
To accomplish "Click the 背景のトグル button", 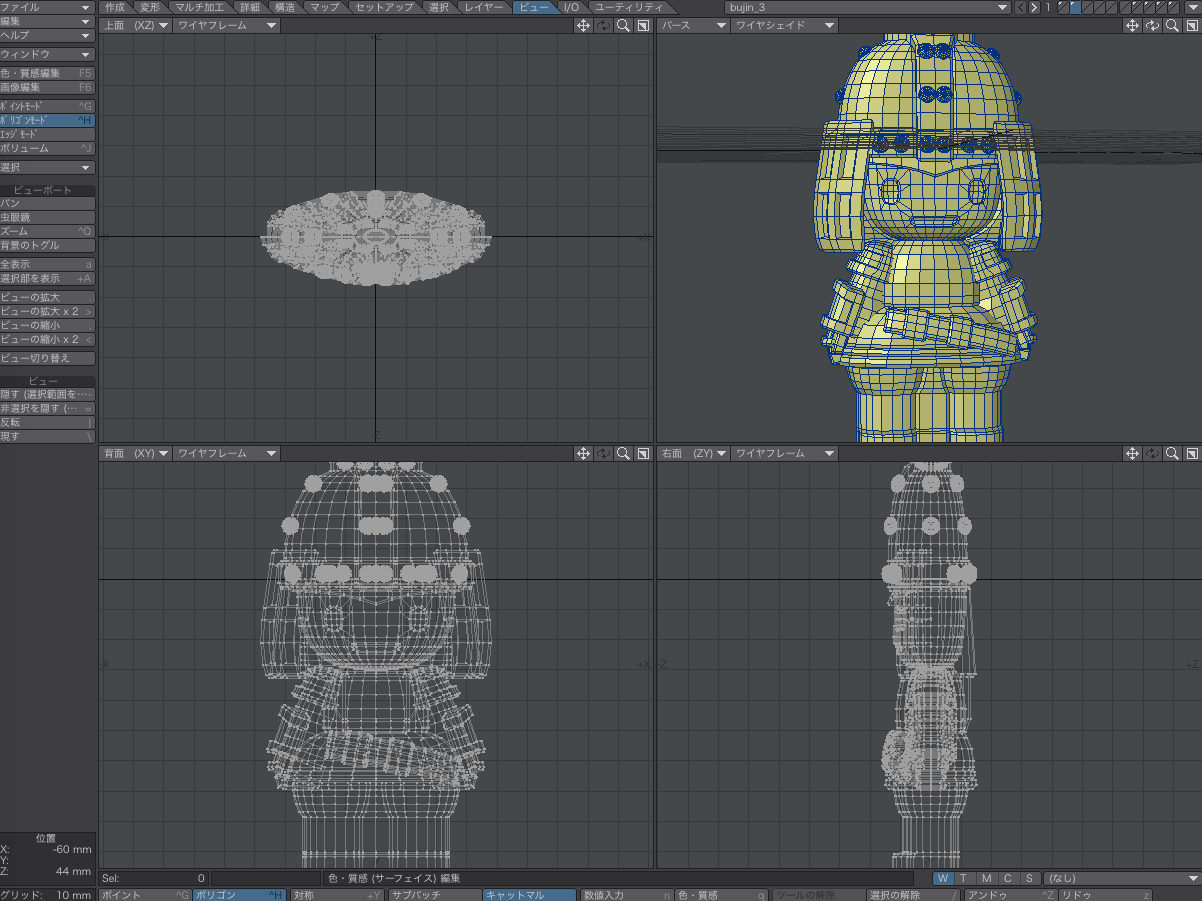I will coord(48,245).
